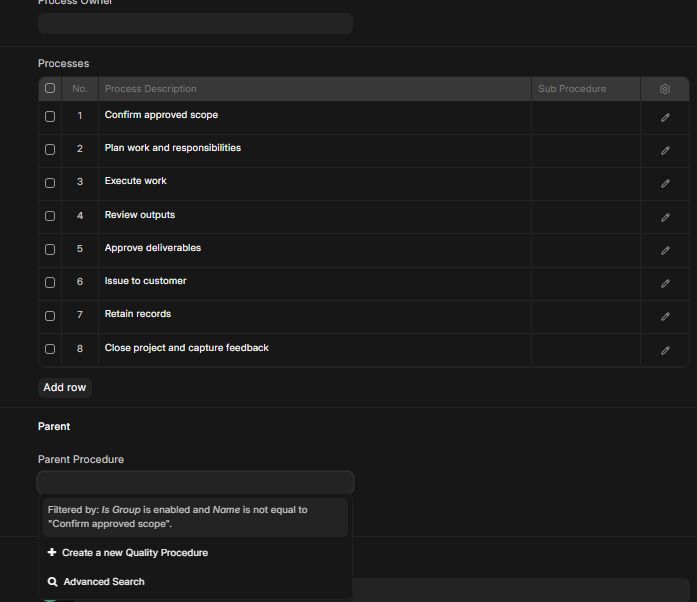Click the Add row button

[x=65, y=388]
